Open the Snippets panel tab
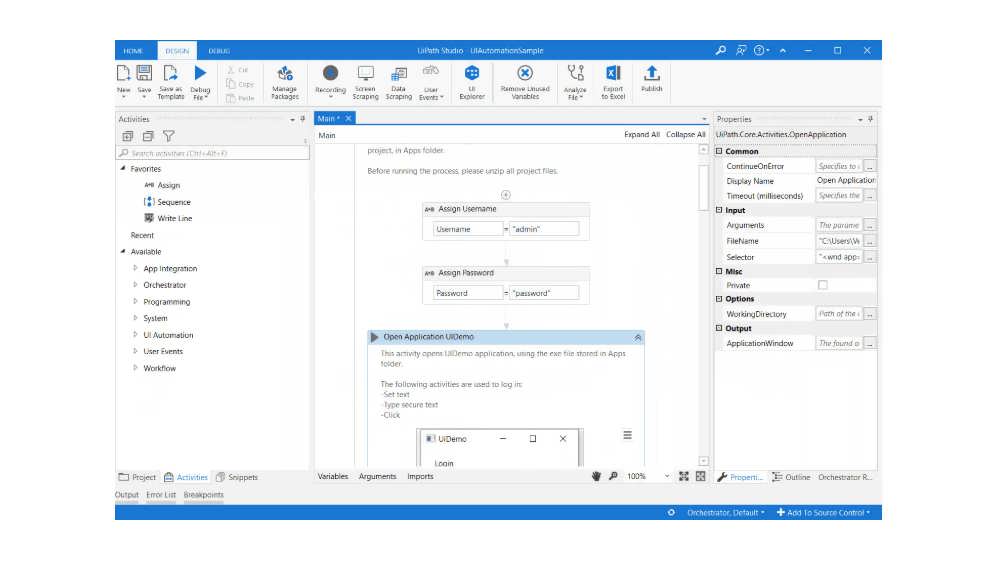This screenshot has height=563, width=1000. pyautogui.click(x=237, y=477)
